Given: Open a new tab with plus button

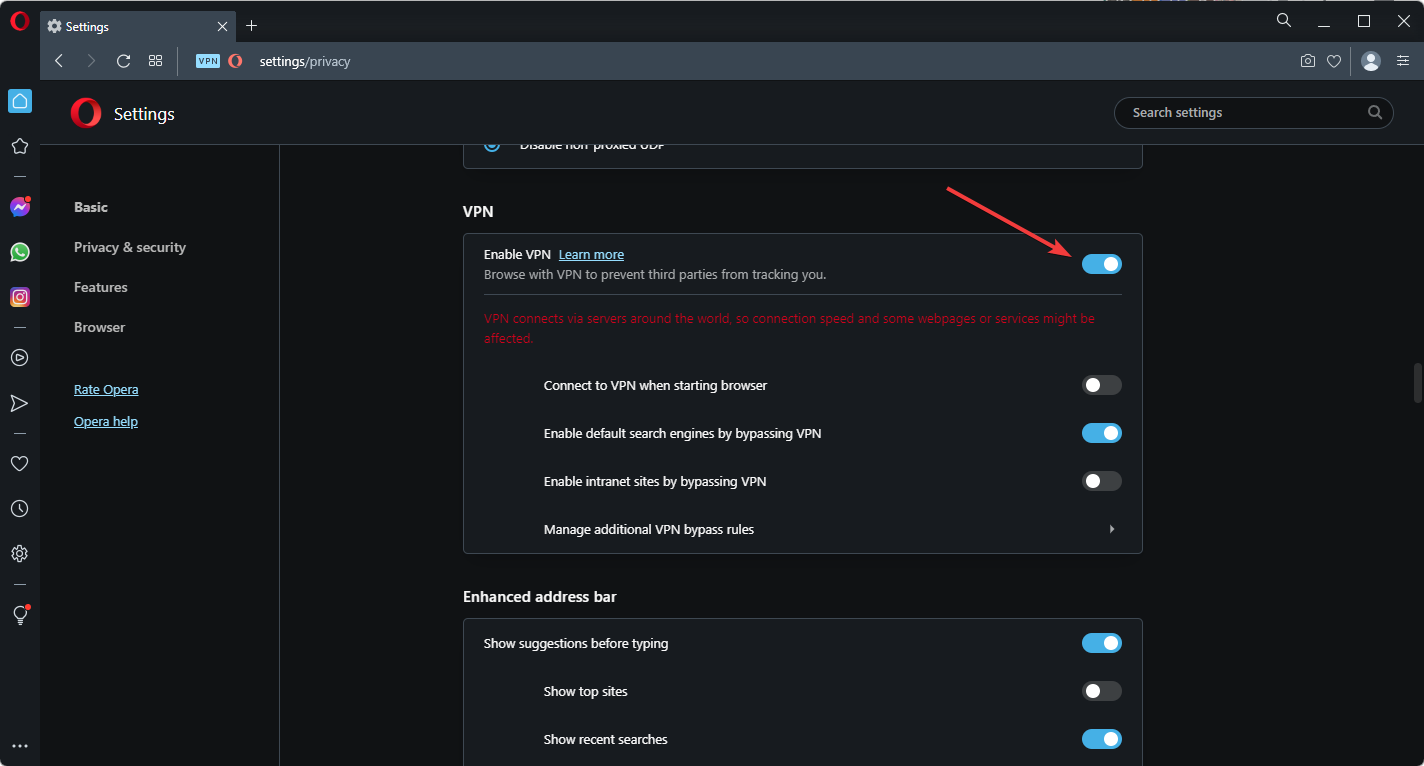Looking at the screenshot, I should (x=251, y=26).
